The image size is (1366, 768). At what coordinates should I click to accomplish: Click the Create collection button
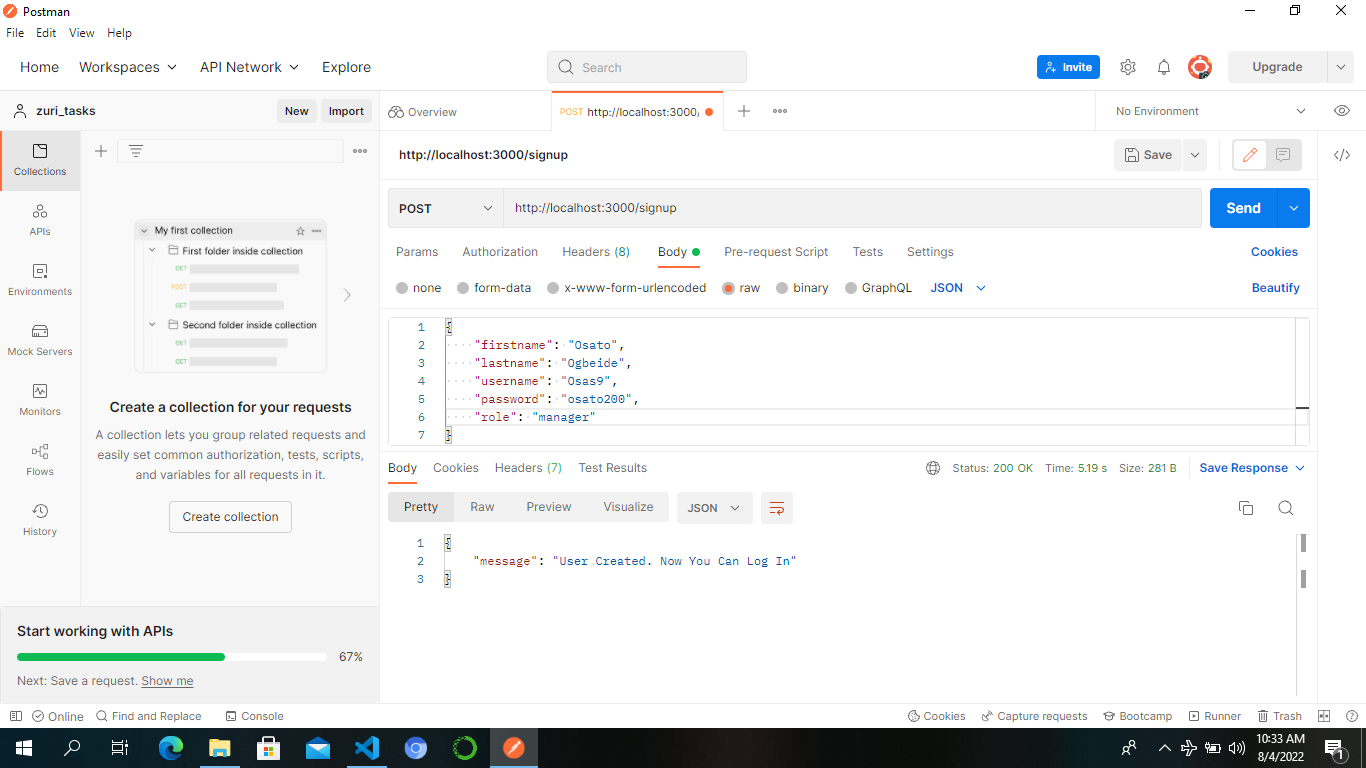click(x=230, y=517)
